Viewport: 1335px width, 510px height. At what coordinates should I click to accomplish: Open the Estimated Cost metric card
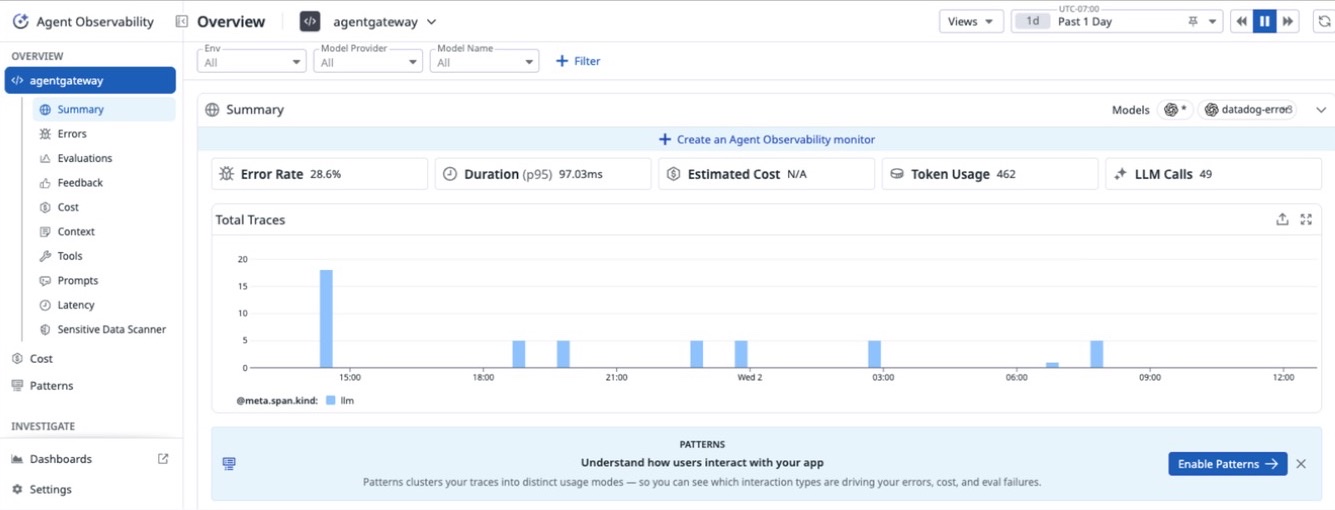point(766,174)
